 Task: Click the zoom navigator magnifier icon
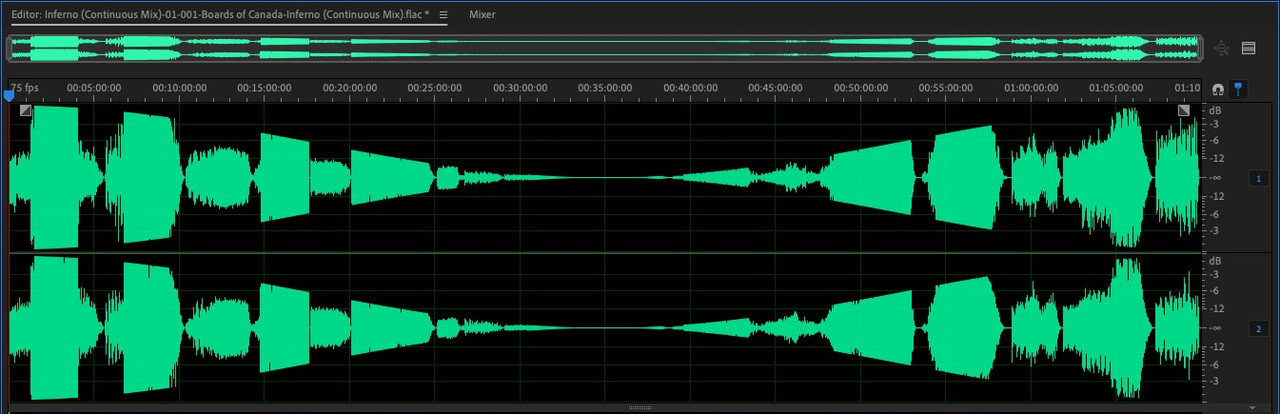[x=1221, y=48]
